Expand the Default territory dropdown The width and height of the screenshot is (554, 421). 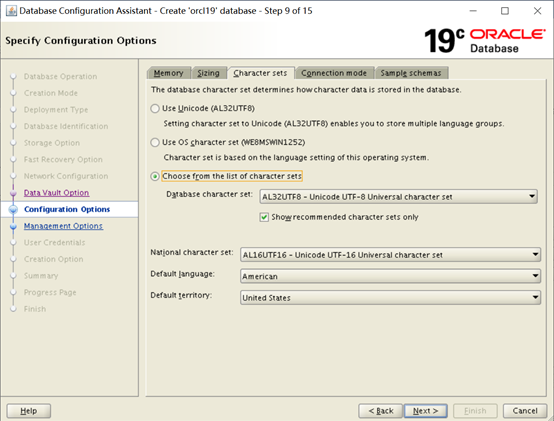click(390, 298)
